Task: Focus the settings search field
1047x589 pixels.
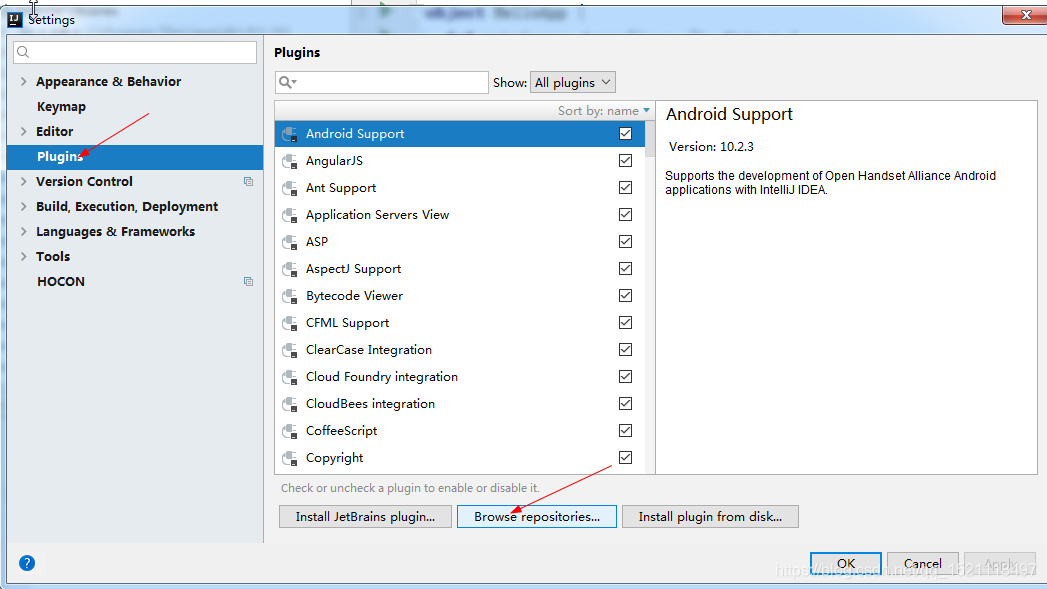Action: [x=135, y=52]
